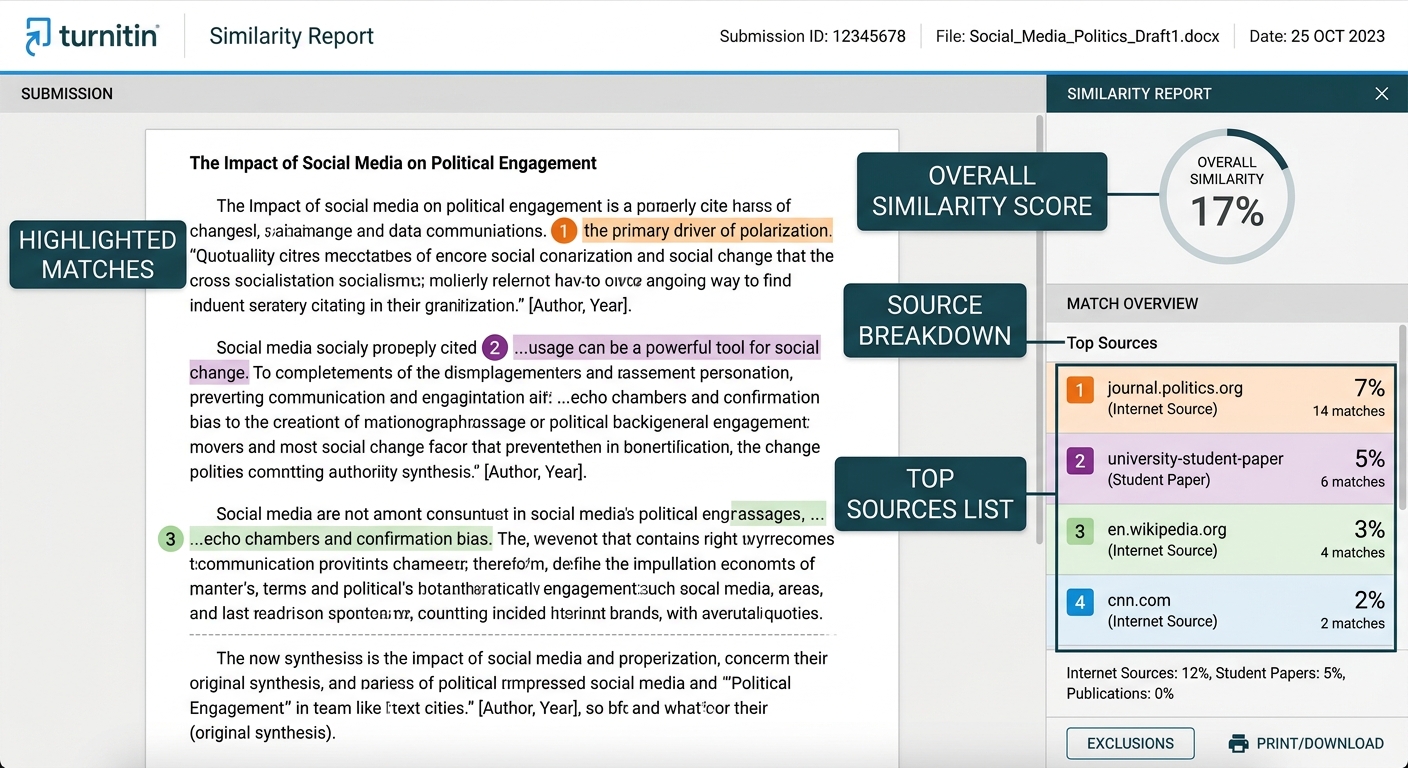The image size is (1408, 768).
Task: Select the purple source badge for university-student-paper
Action: (1080, 460)
